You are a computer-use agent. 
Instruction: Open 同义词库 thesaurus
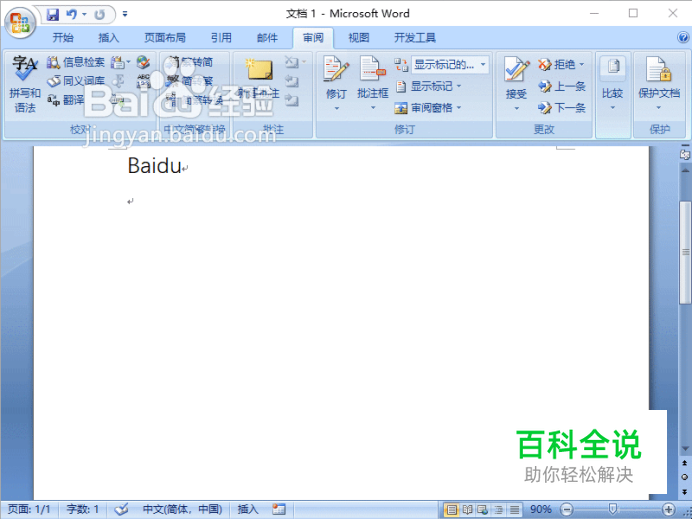(x=75, y=81)
